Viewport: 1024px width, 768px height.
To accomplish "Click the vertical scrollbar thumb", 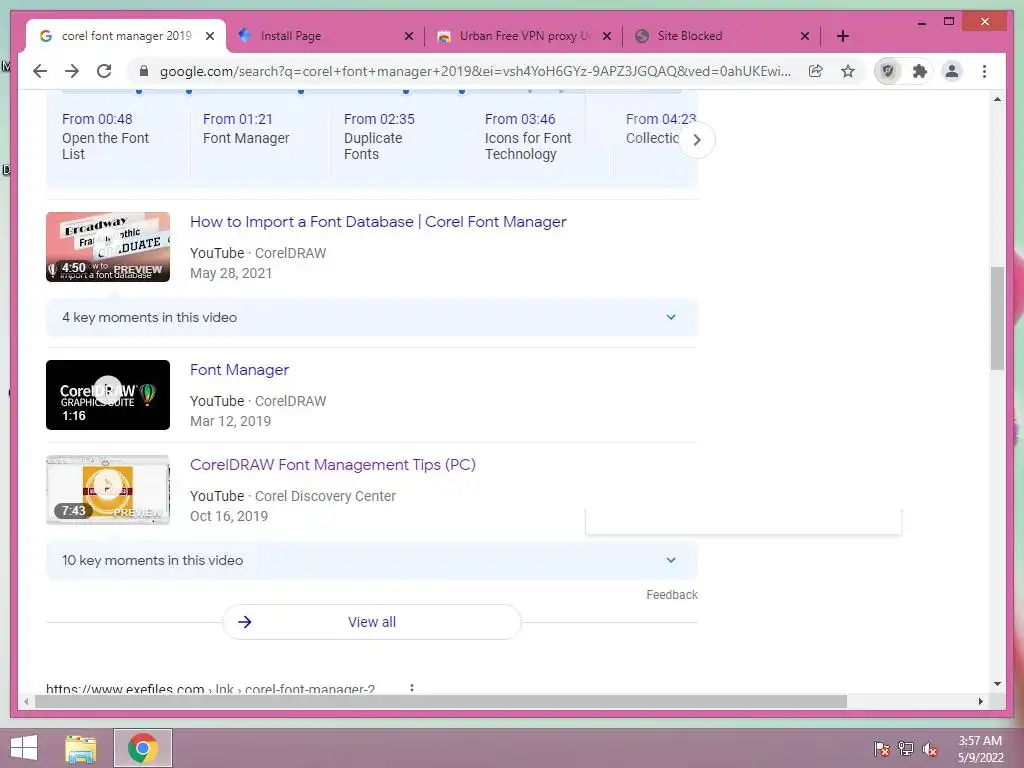I will pos(997,319).
